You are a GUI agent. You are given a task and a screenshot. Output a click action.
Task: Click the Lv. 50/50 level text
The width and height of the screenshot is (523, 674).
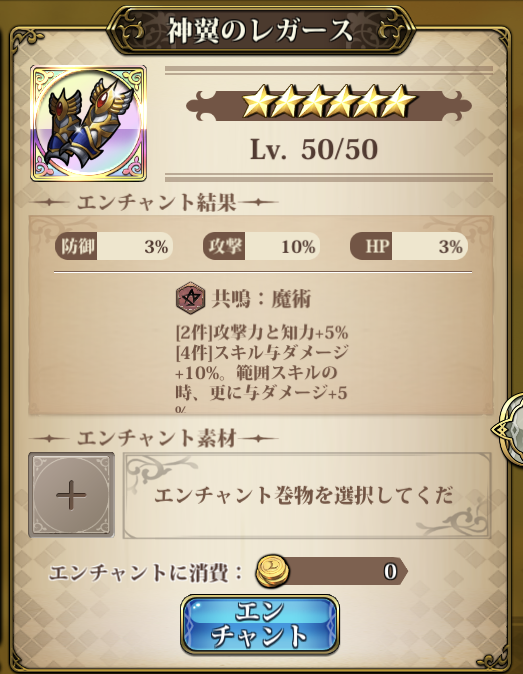314,149
